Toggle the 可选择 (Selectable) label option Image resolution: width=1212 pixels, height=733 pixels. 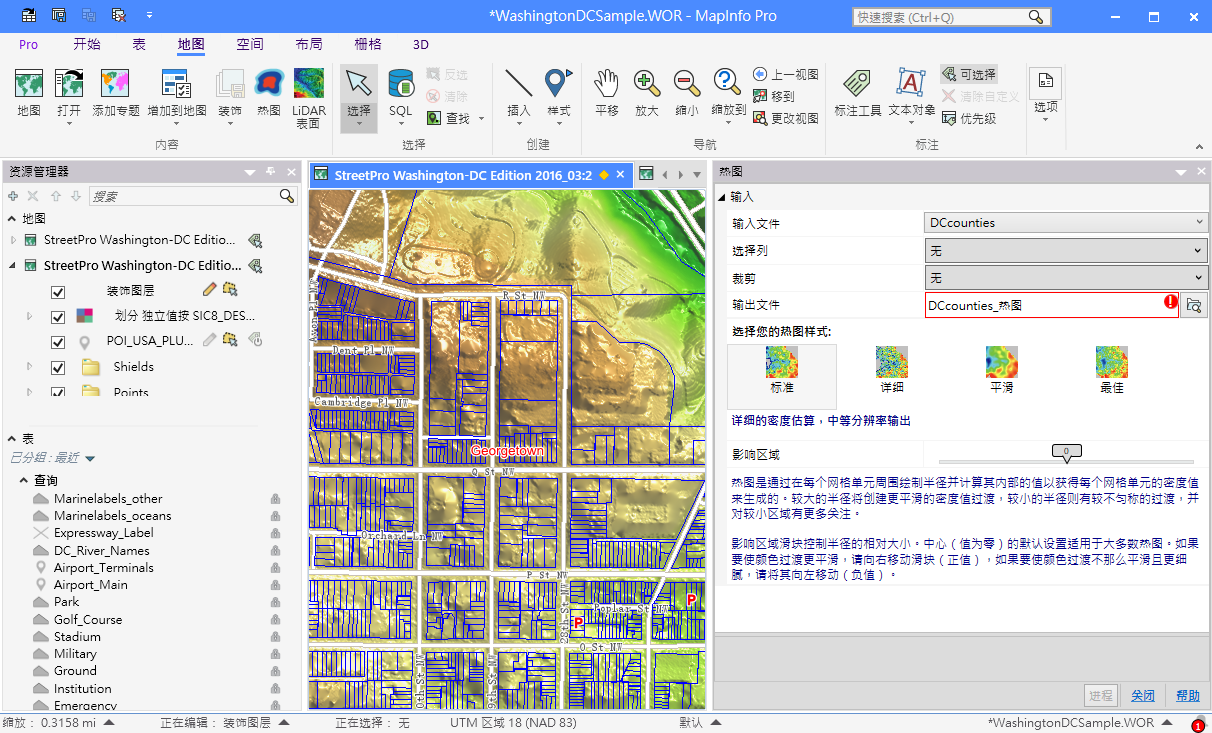click(968, 74)
